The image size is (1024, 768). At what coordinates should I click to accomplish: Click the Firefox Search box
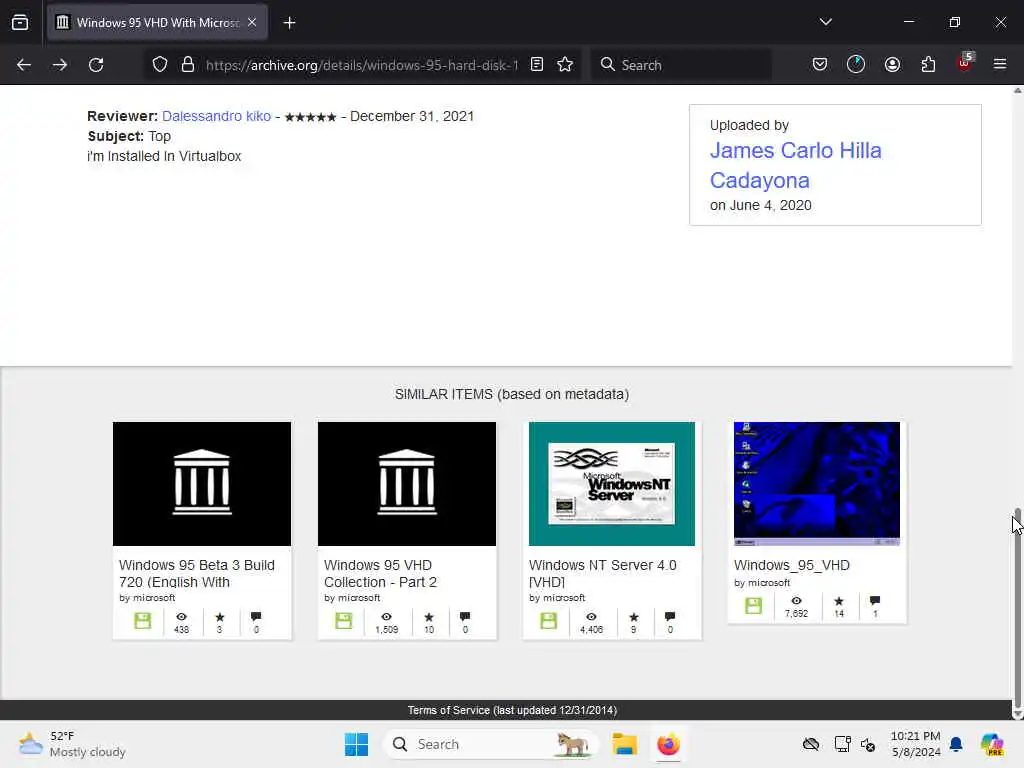681,65
